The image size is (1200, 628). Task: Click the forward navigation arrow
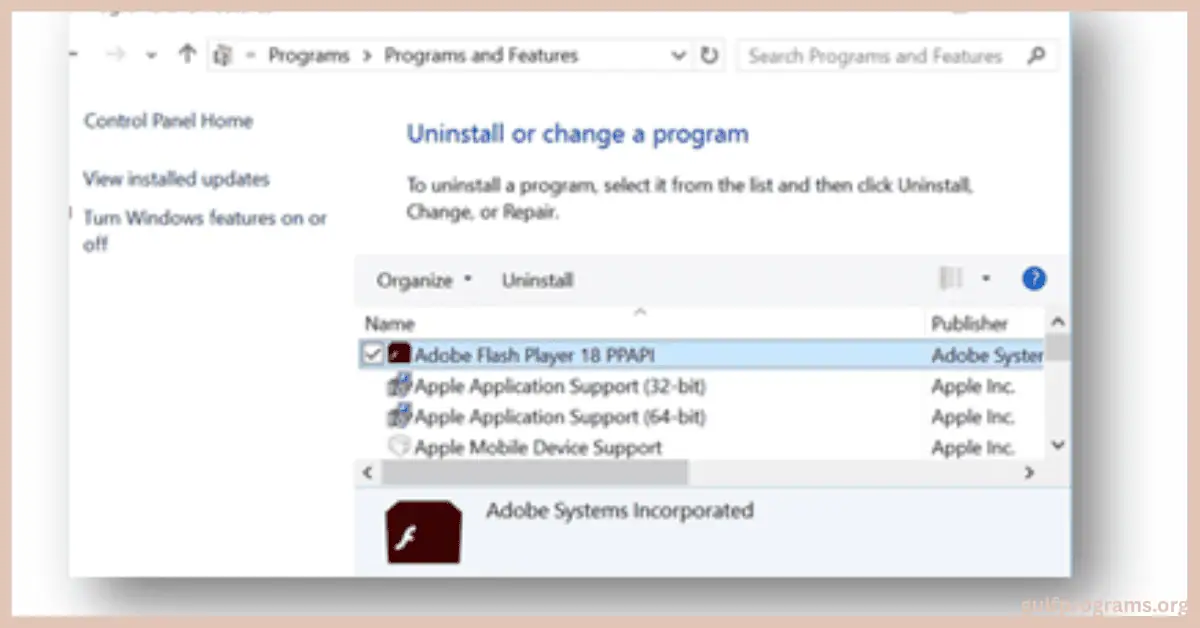(x=115, y=56)
